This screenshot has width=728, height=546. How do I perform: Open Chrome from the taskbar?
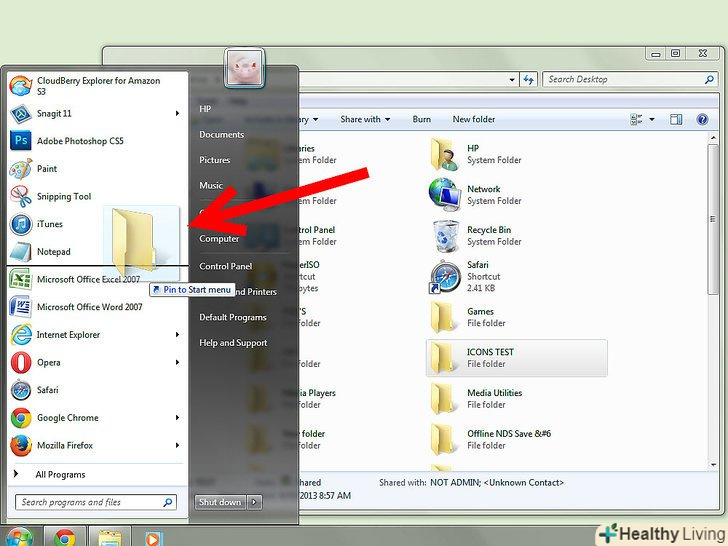point(65,537)
